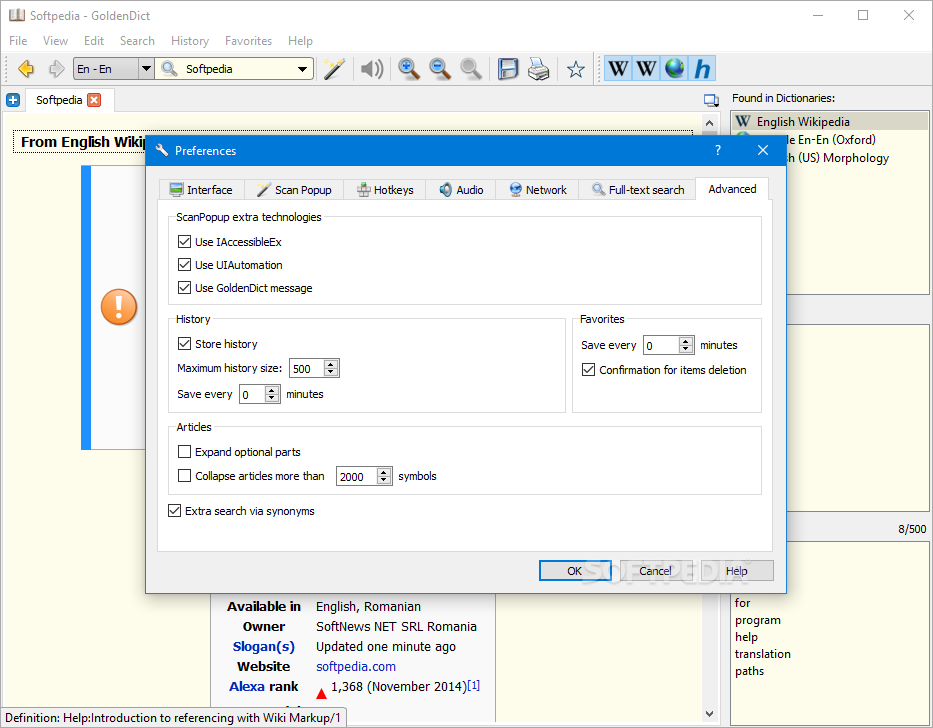
Task: Open the Favorites menu
Action: [248, 40]
